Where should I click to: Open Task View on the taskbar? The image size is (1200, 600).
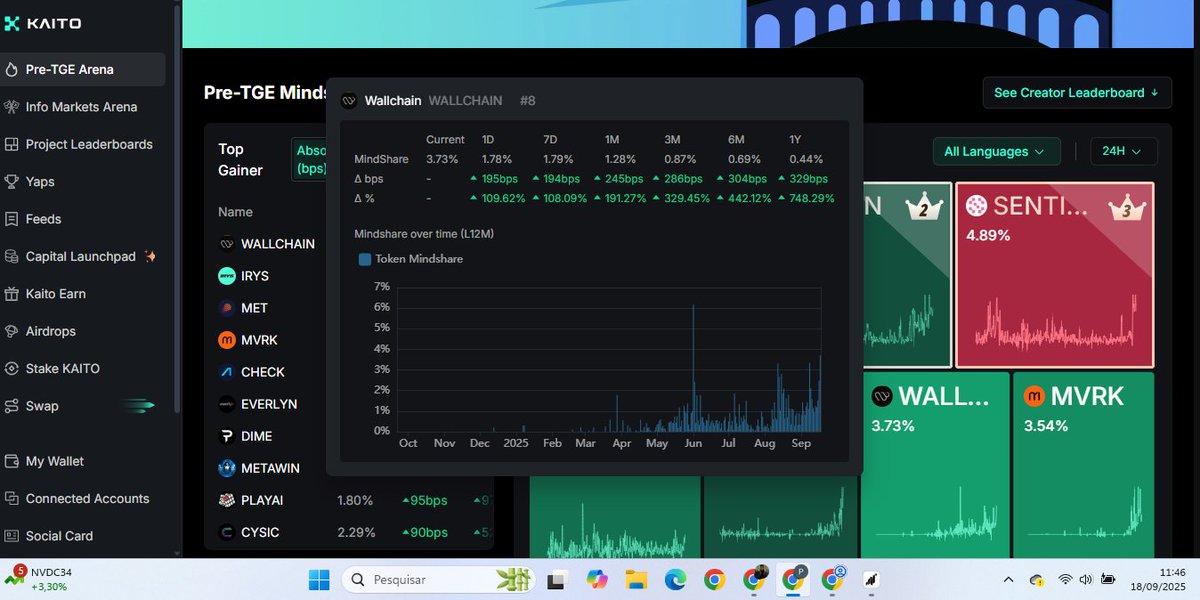557,579
